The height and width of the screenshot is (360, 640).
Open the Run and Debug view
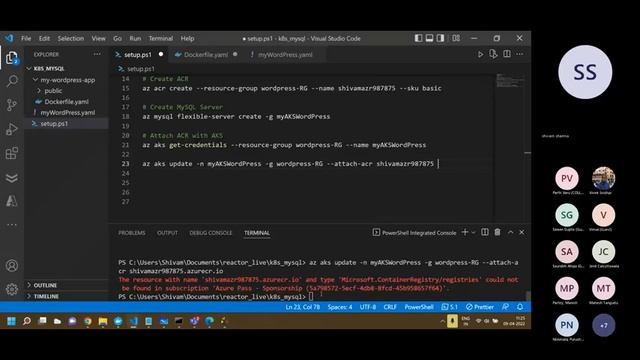coord(12,129)
